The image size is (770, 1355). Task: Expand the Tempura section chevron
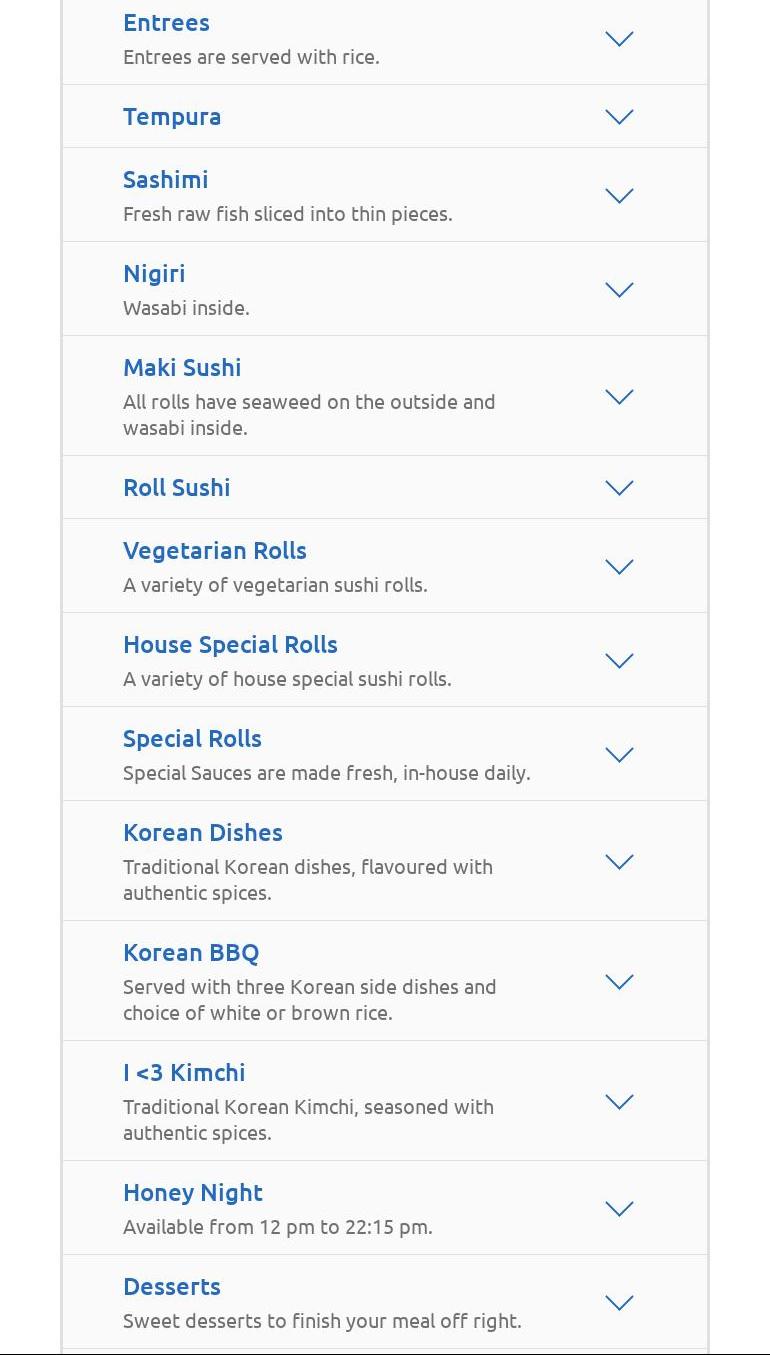click(620, 117)
